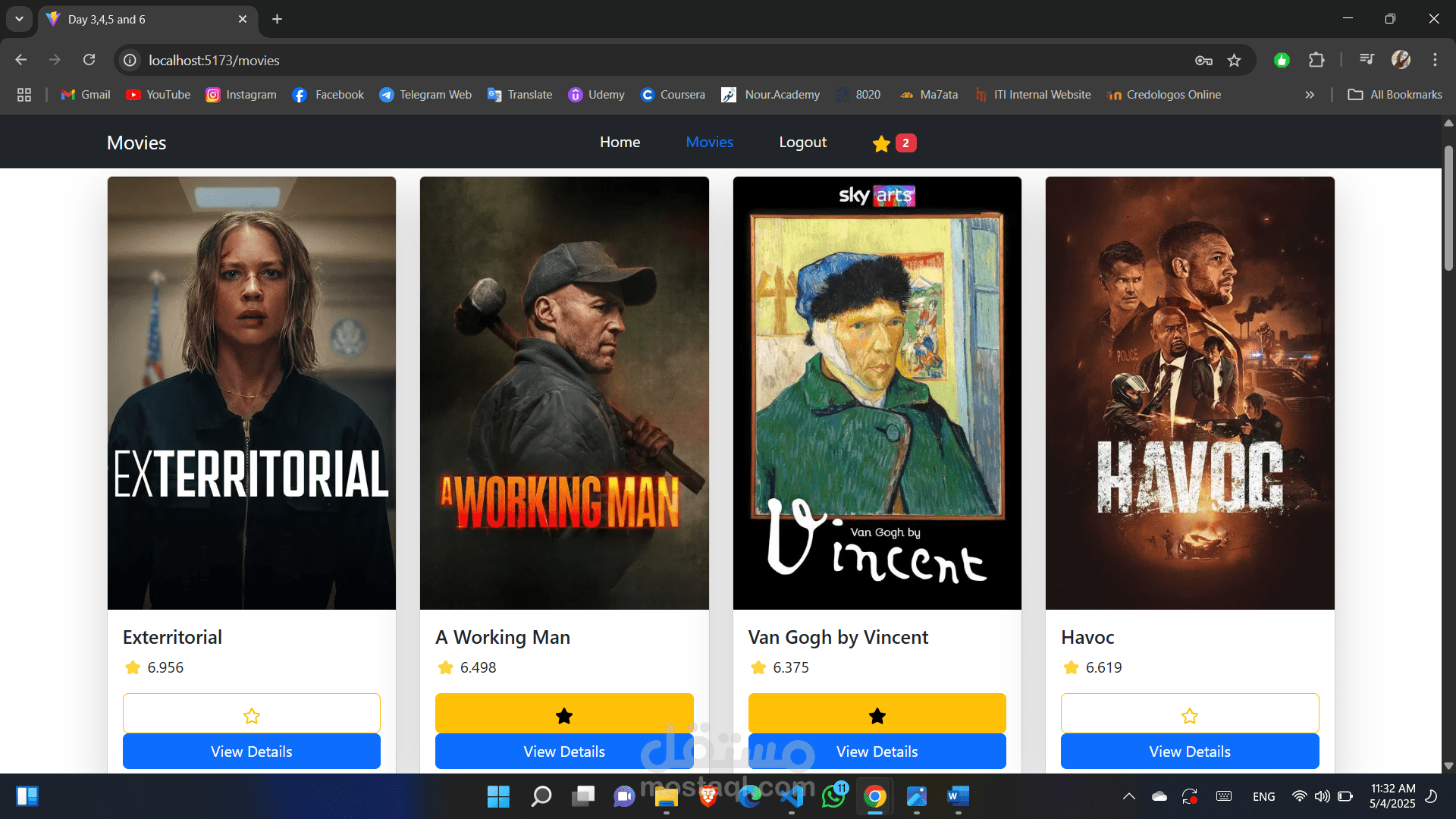Click the Logout link
1456x819 pixels.
[x=802, y=143]
